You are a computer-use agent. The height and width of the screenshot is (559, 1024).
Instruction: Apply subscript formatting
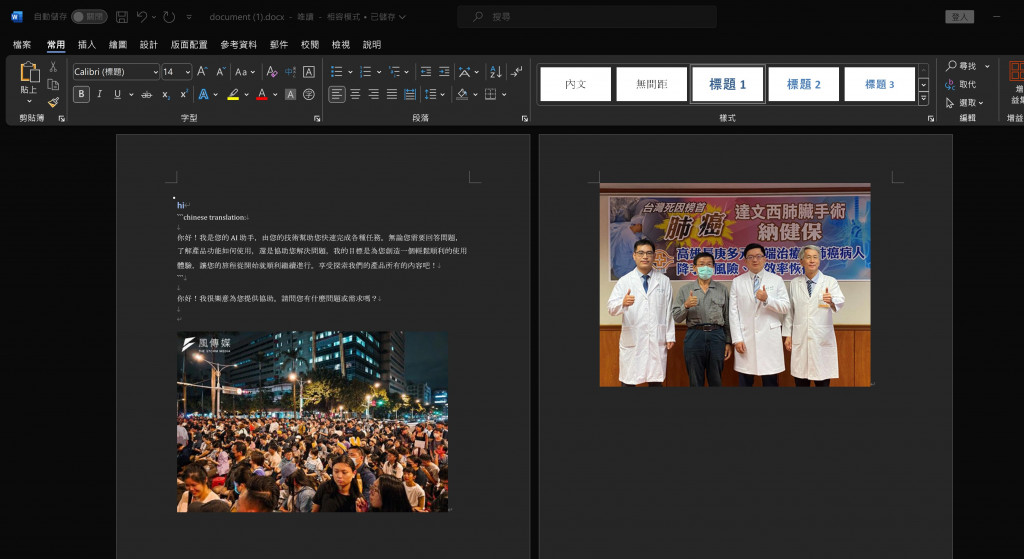coord(166,95)
